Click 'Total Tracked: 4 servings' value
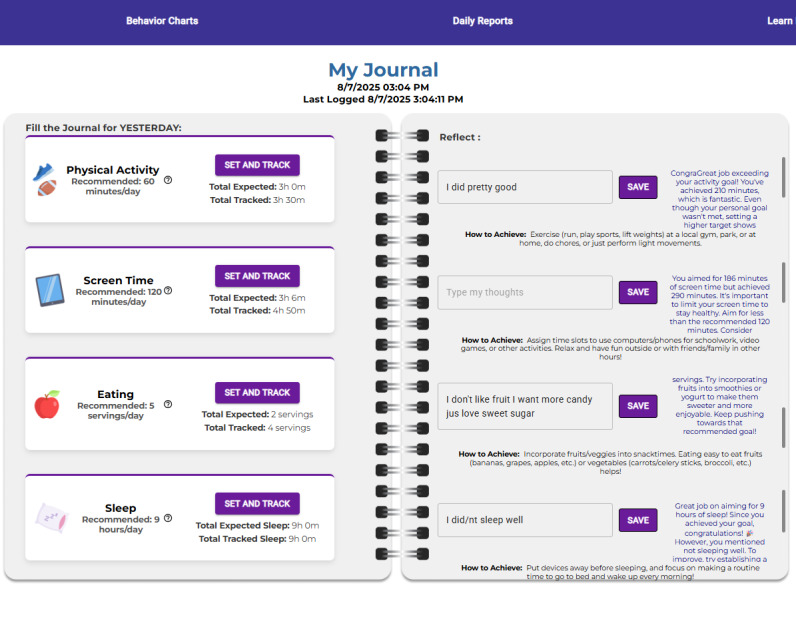796x619 pixels. 257,428
